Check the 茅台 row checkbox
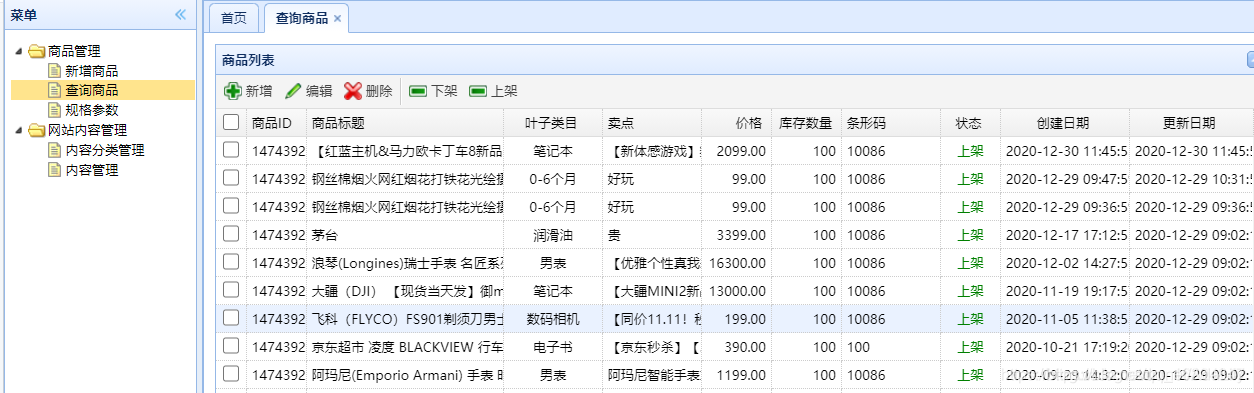1254x393 pixels. 231,234
